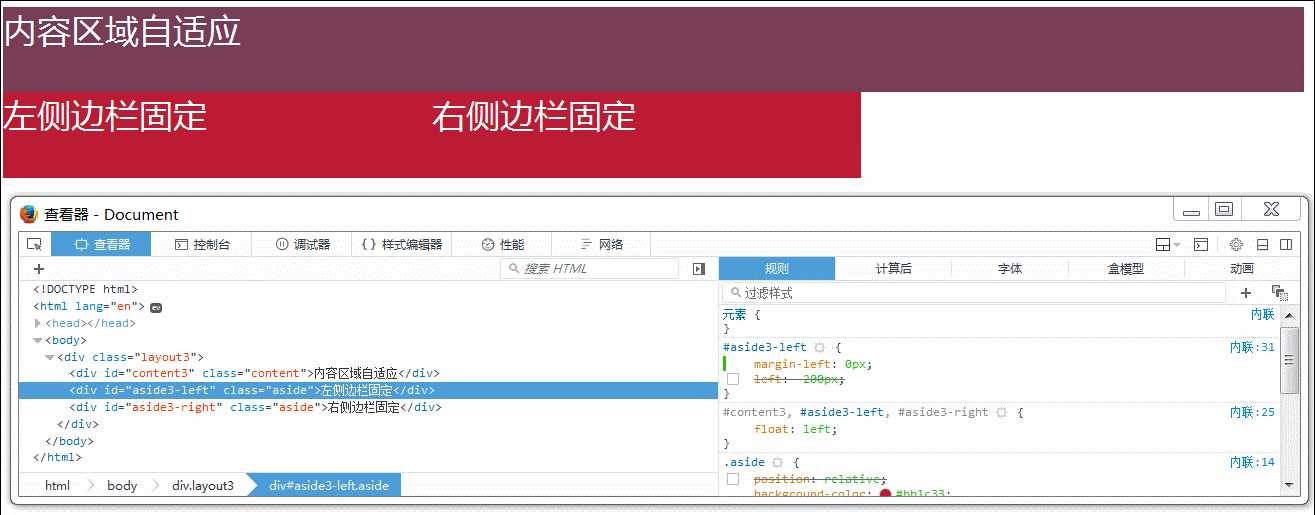The width and height of the screenshot is (1315, 515).
Task: Click rules scrollbar down arrow
Action: [1291, 485]
